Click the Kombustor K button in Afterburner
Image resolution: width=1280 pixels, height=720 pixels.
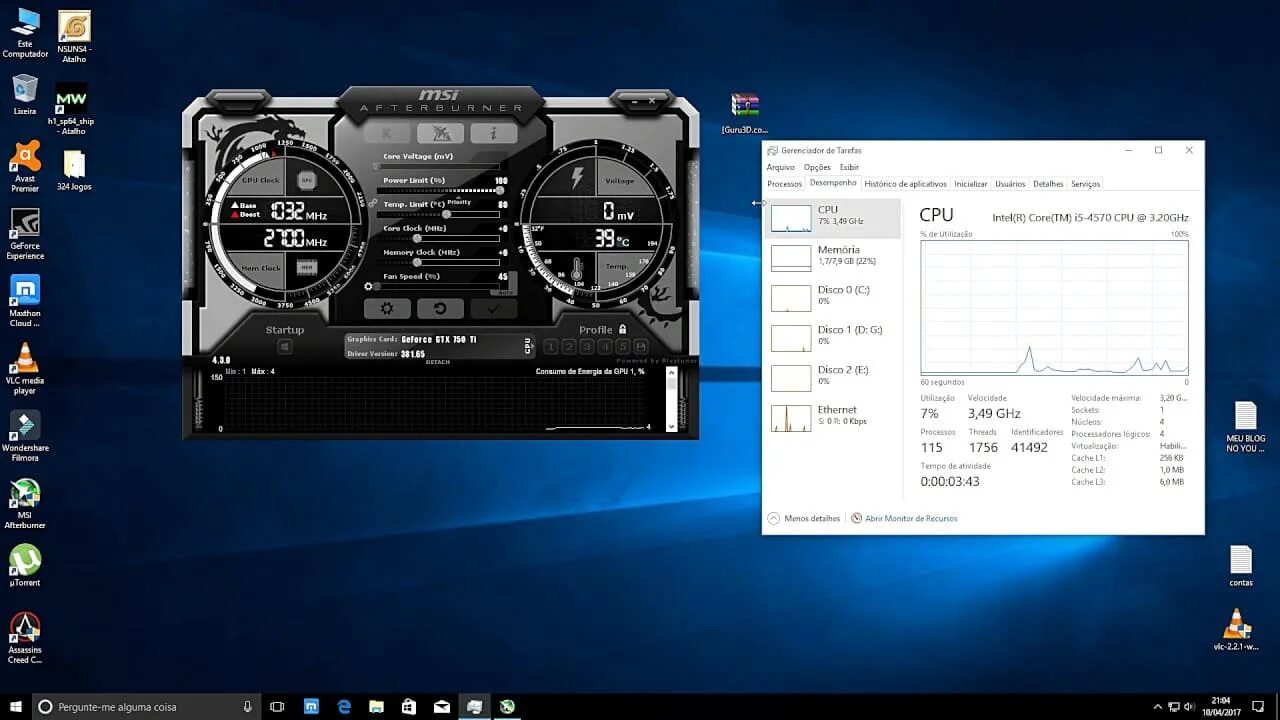[387, 133]
